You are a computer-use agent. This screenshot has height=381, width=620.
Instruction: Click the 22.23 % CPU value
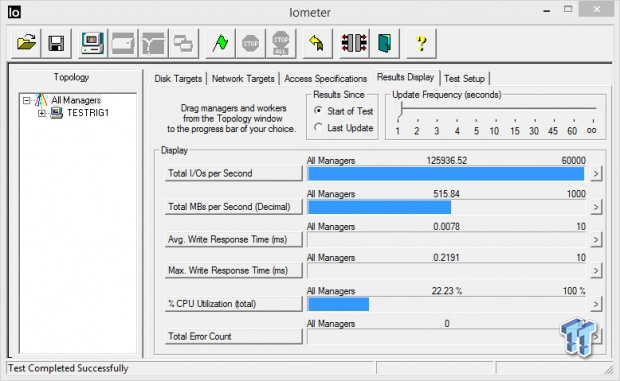[446, 291]
